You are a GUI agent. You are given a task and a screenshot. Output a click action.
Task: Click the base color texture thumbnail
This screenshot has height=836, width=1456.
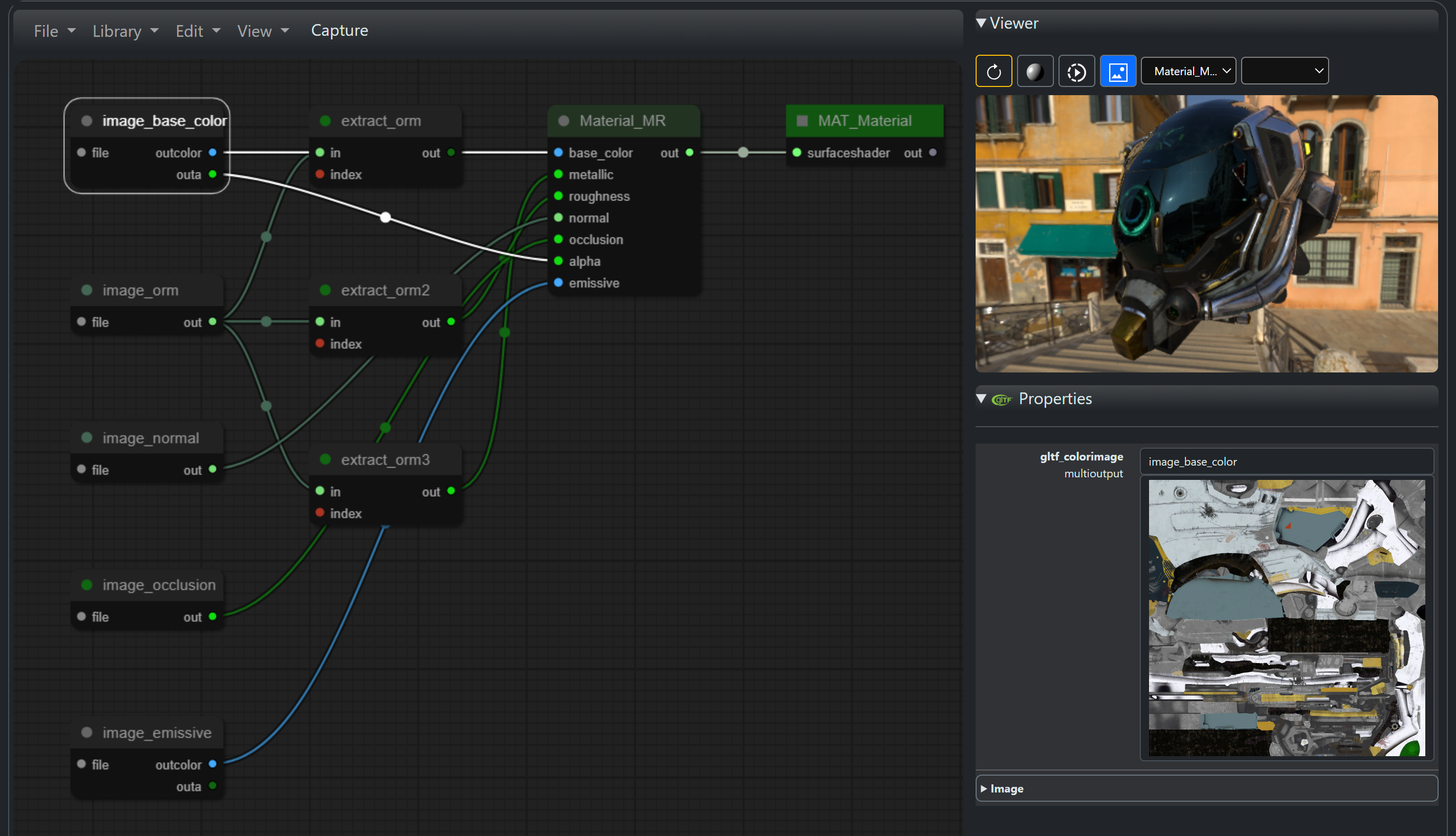click(1286, 617)
